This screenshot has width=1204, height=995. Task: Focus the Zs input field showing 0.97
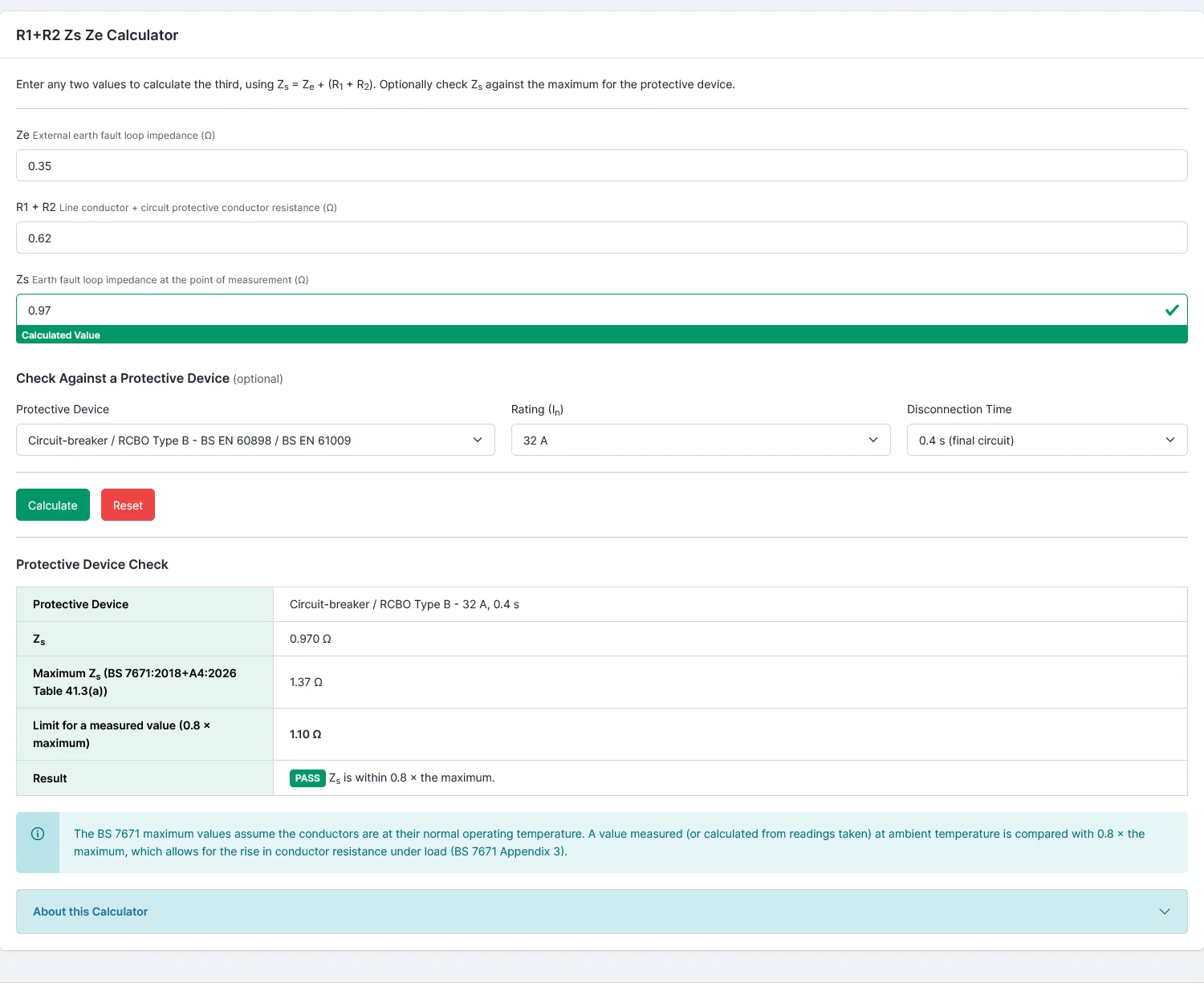pyautogui.click(x=602, y=310)
